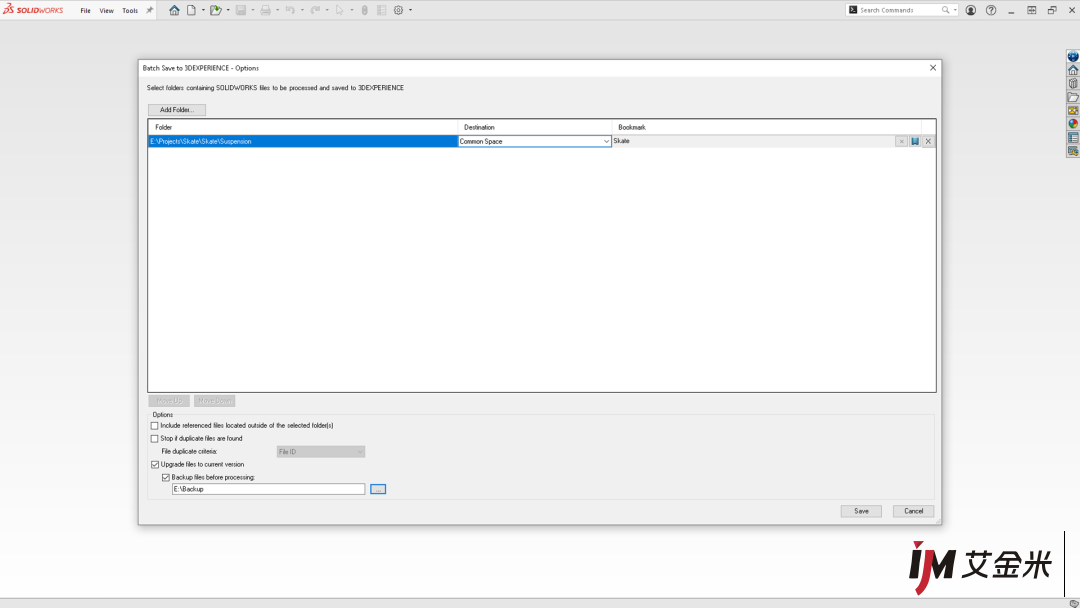Select the E:\Projects\Skate\Skate\Suspension folder row
The height and width of the screenshot is (608, 1080).
click(303, 141)
